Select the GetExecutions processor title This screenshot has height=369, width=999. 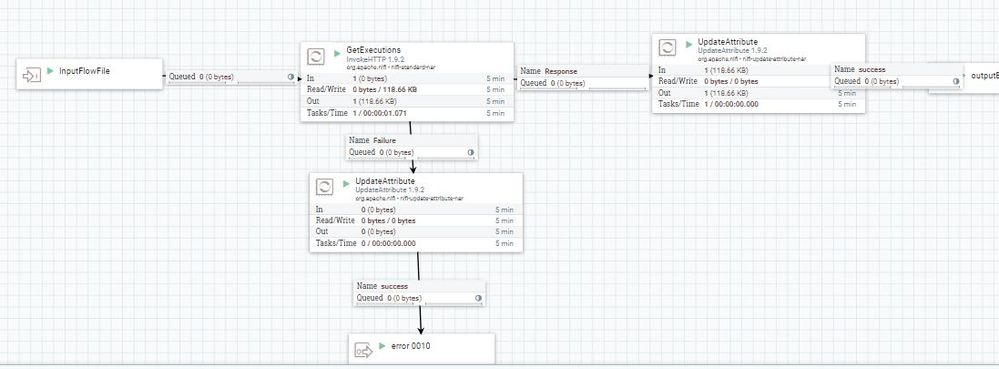point(373,50)
